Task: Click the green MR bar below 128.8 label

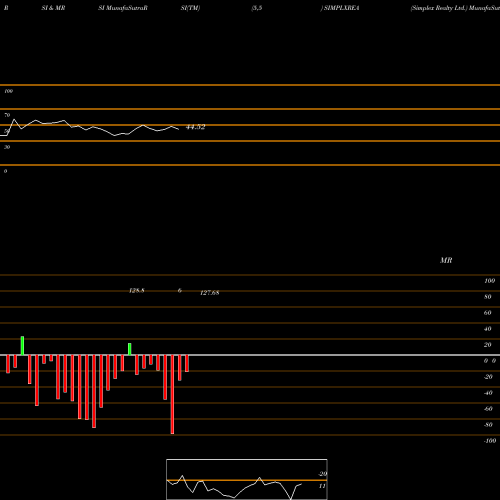Action: coord(130,349)
